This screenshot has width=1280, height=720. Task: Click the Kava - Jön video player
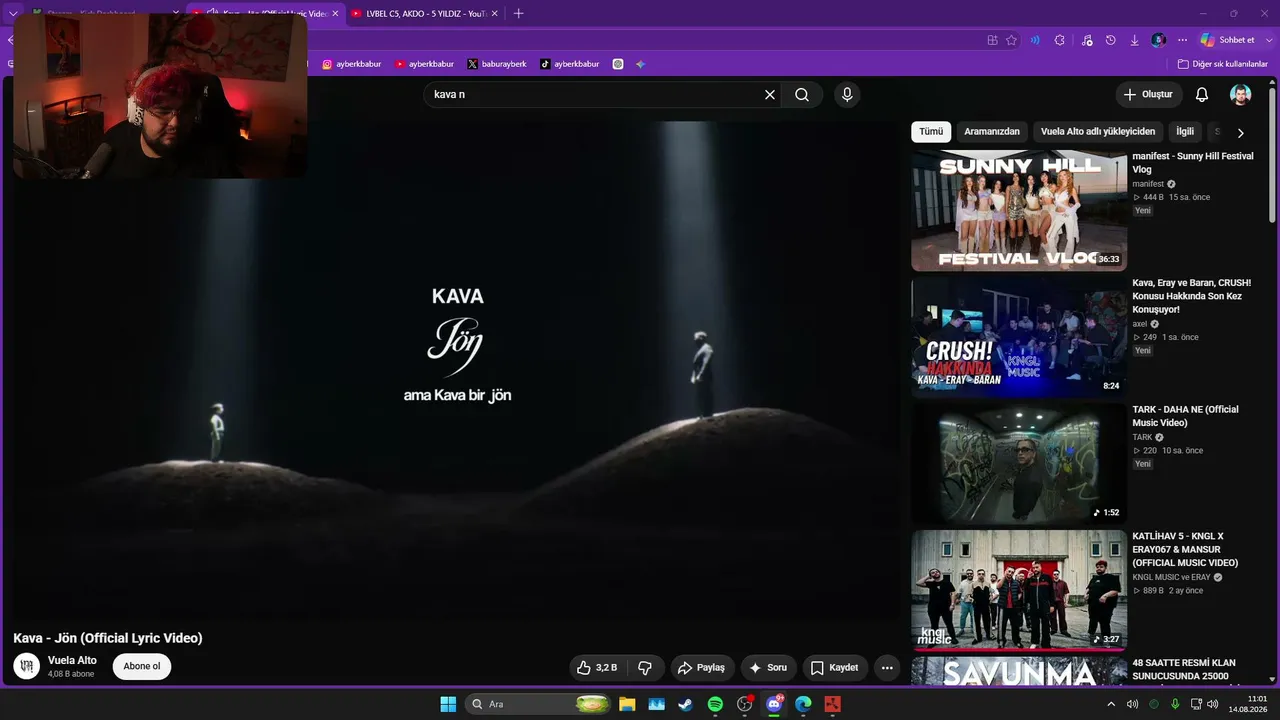(456, 370)
